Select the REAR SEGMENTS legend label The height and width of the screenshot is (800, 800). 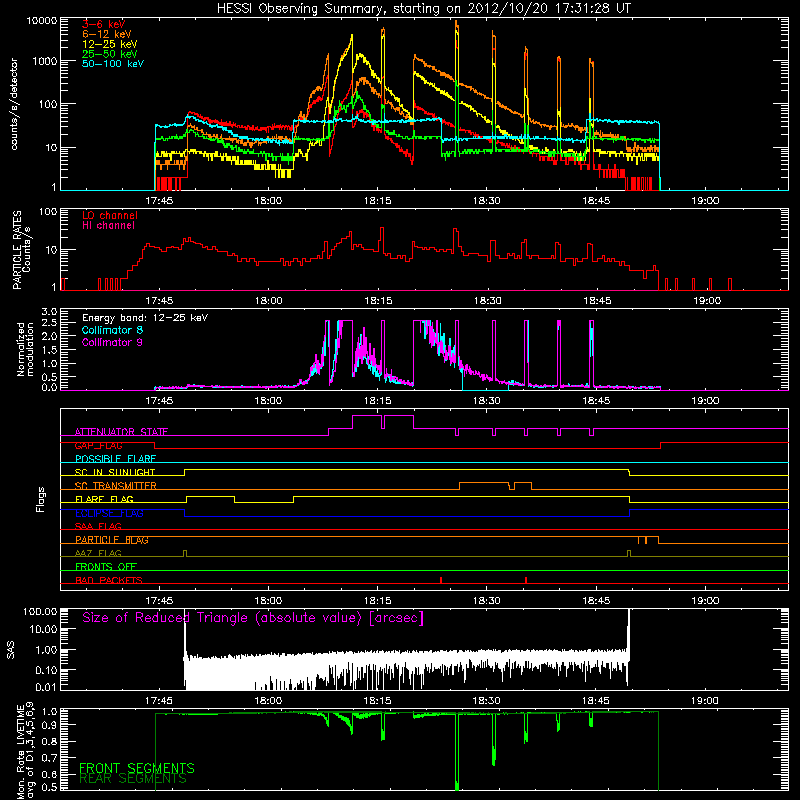pos(133,779)
